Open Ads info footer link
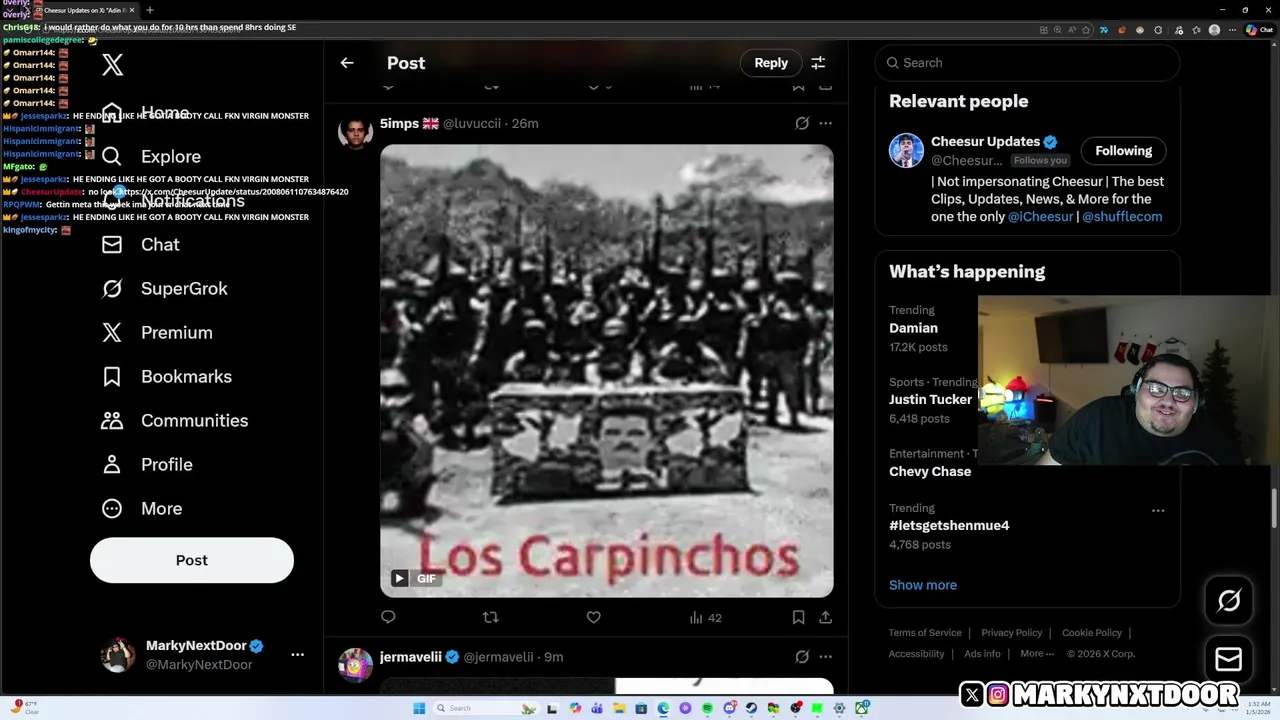 [982, 654]
